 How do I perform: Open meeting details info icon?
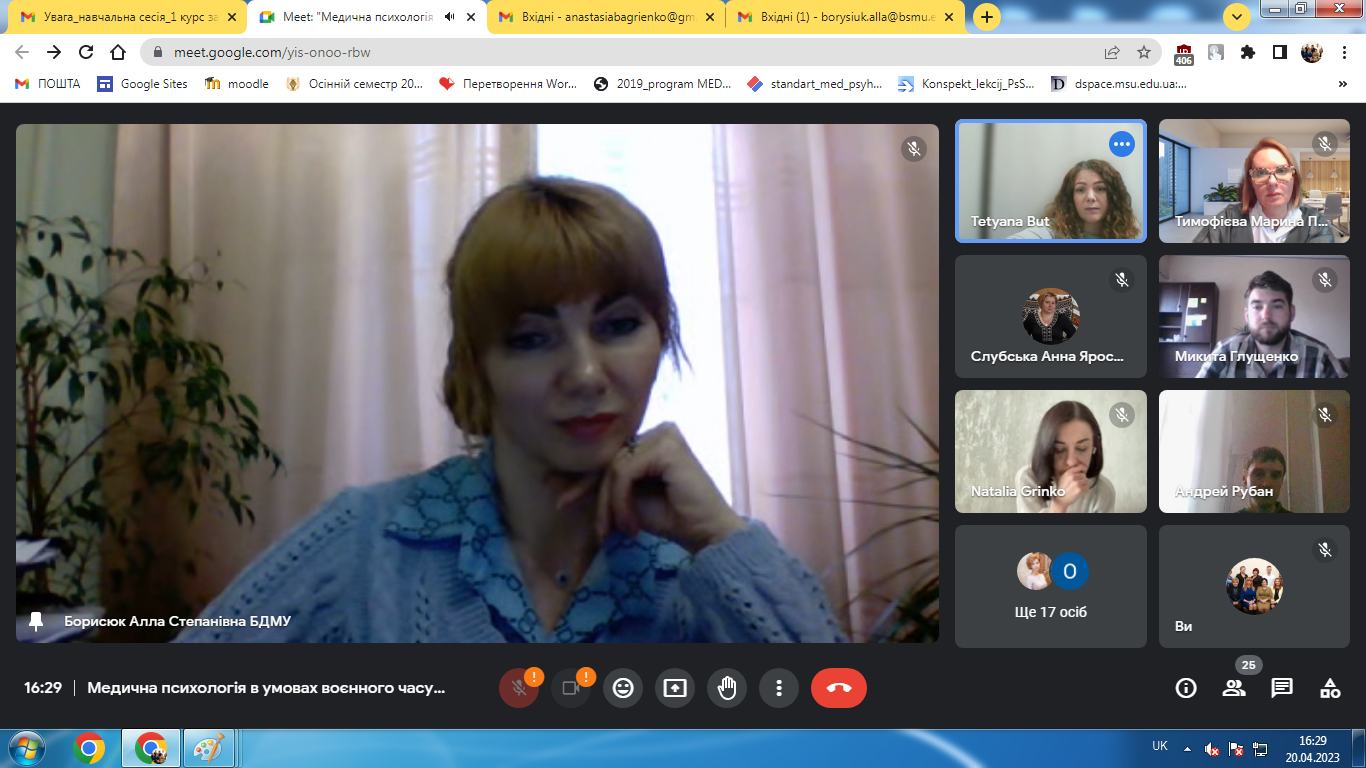click(1186, 688)
